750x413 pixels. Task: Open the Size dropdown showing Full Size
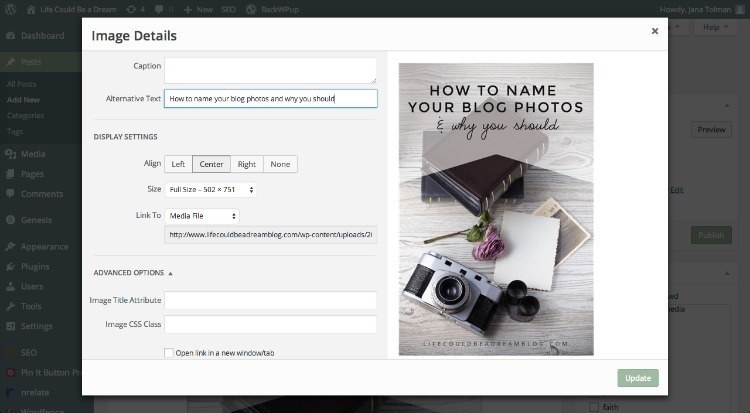pos(210,190)
